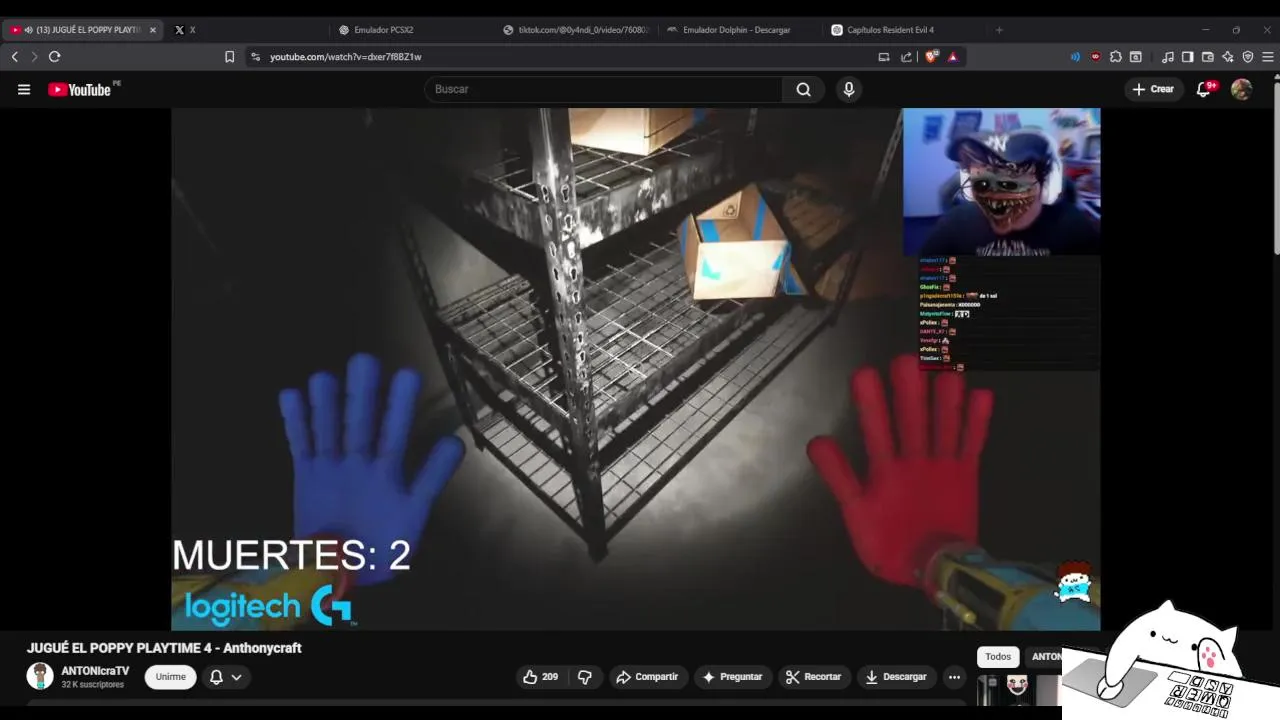The image size is (1280, 720).
Task: Click the video title JUGUÉ EL POPPY PLAYTIME 4
Action: 164,648
